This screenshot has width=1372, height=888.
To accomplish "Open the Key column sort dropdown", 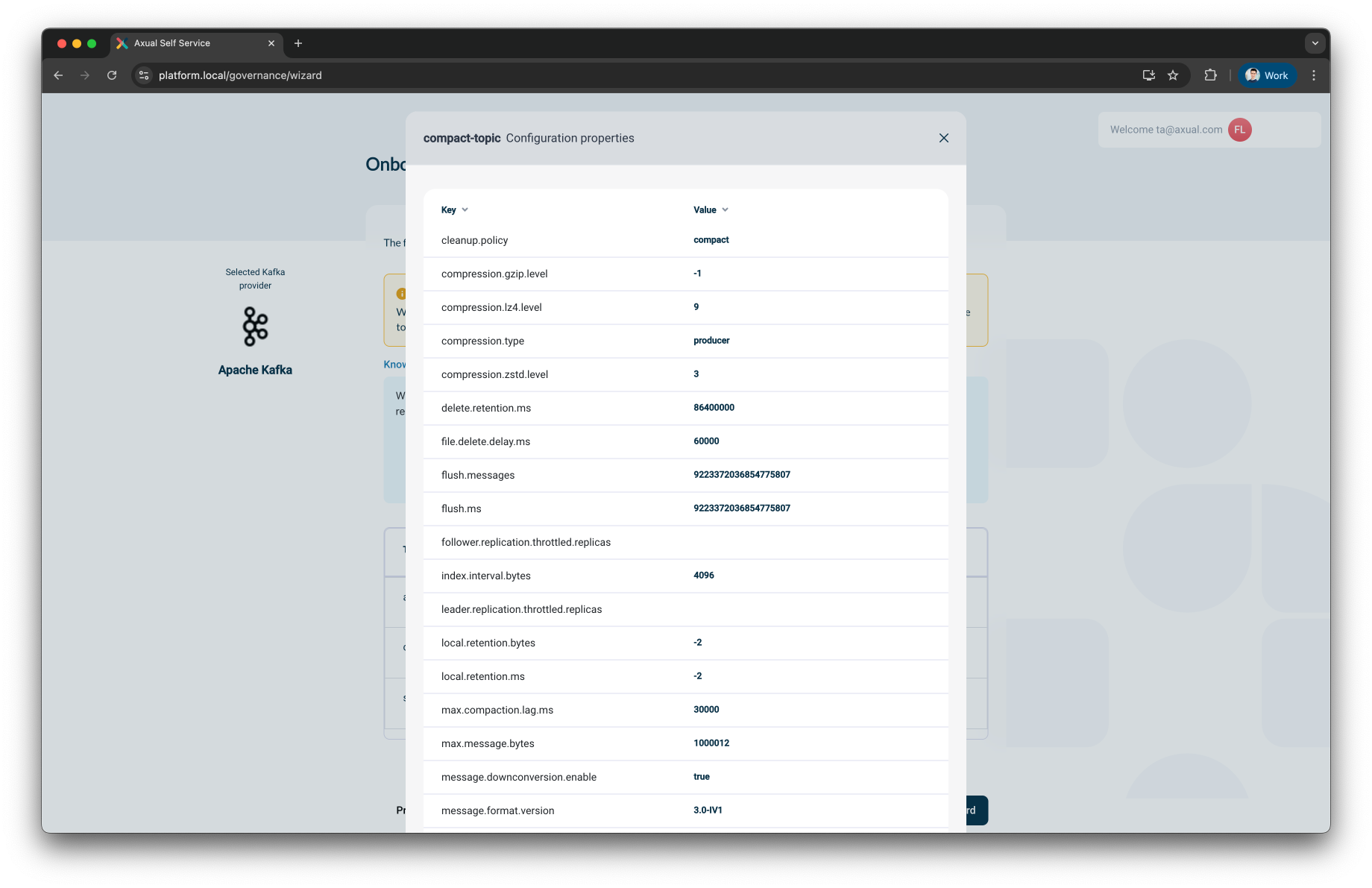I will (x=464, y=210).
